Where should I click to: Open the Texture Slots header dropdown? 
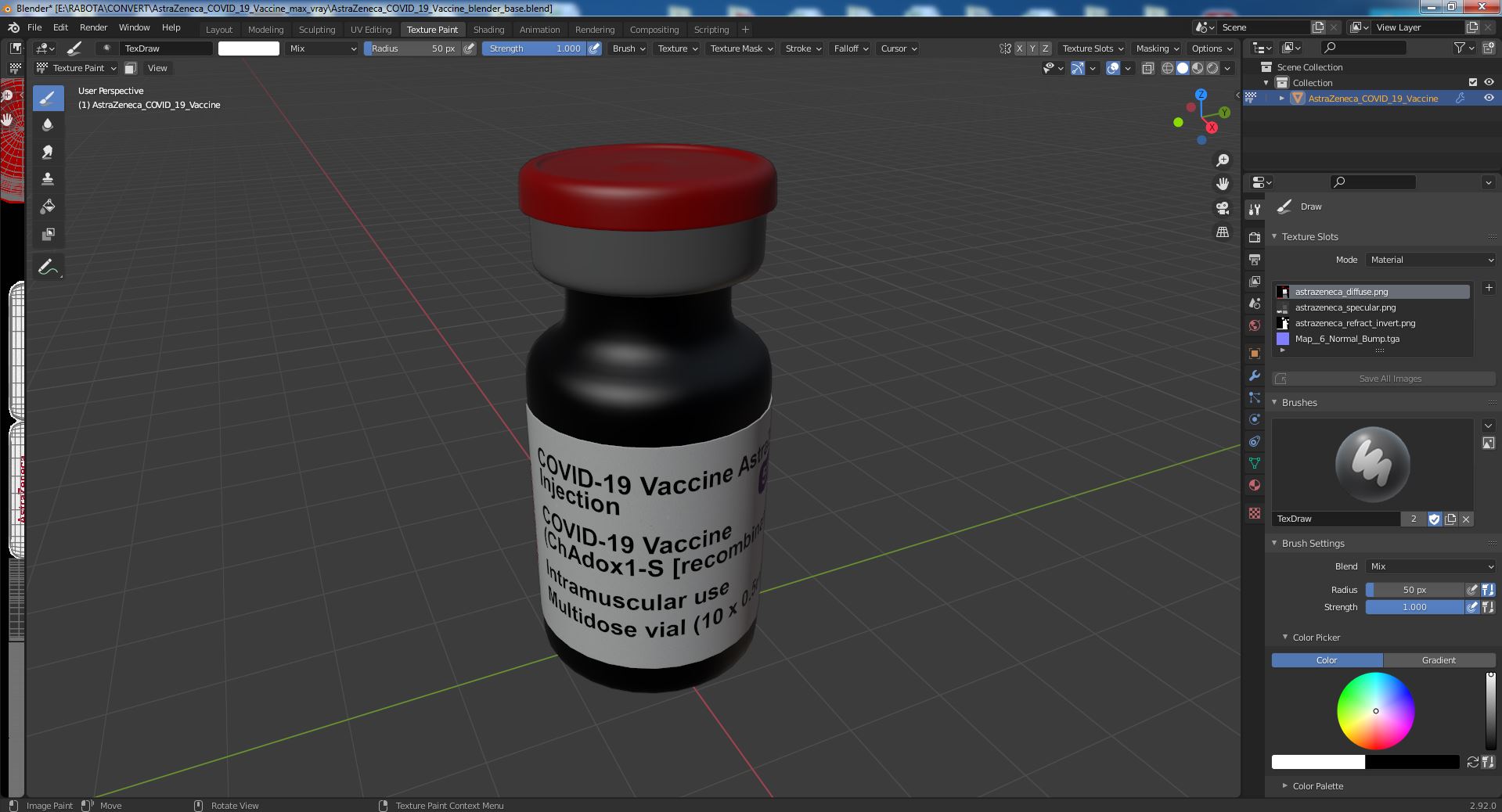(x=1093, y=49)
